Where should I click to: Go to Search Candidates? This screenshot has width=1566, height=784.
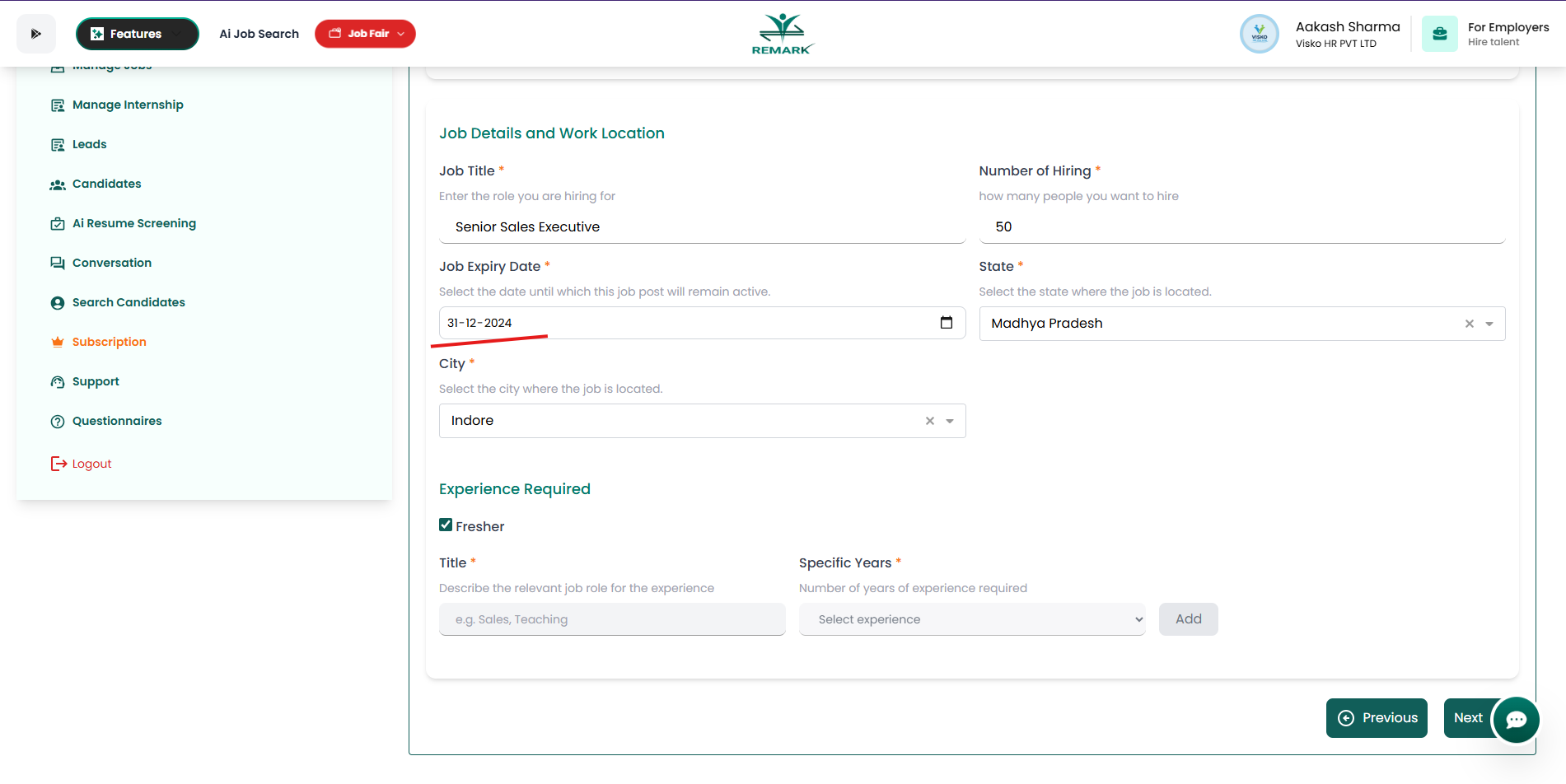pos(129,302)
